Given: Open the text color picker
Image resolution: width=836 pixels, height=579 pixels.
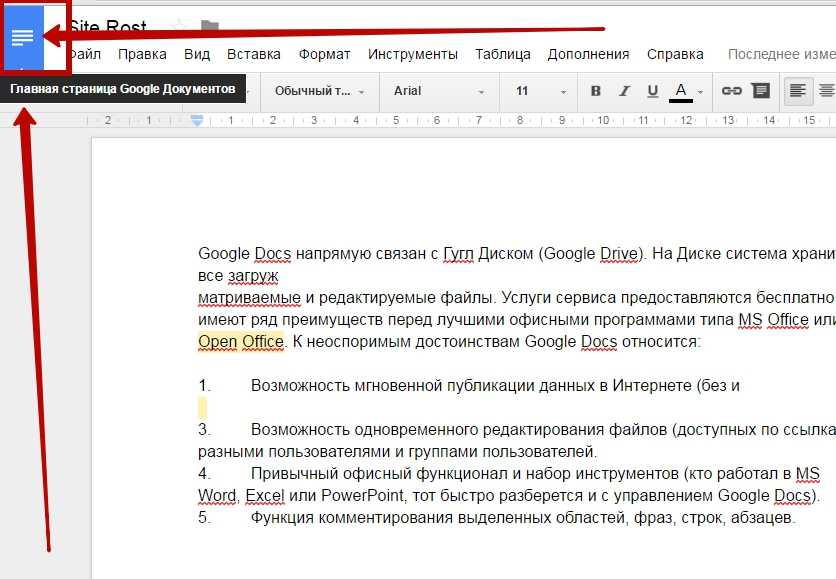Looking at the screenshot, I should click(682, 91).
